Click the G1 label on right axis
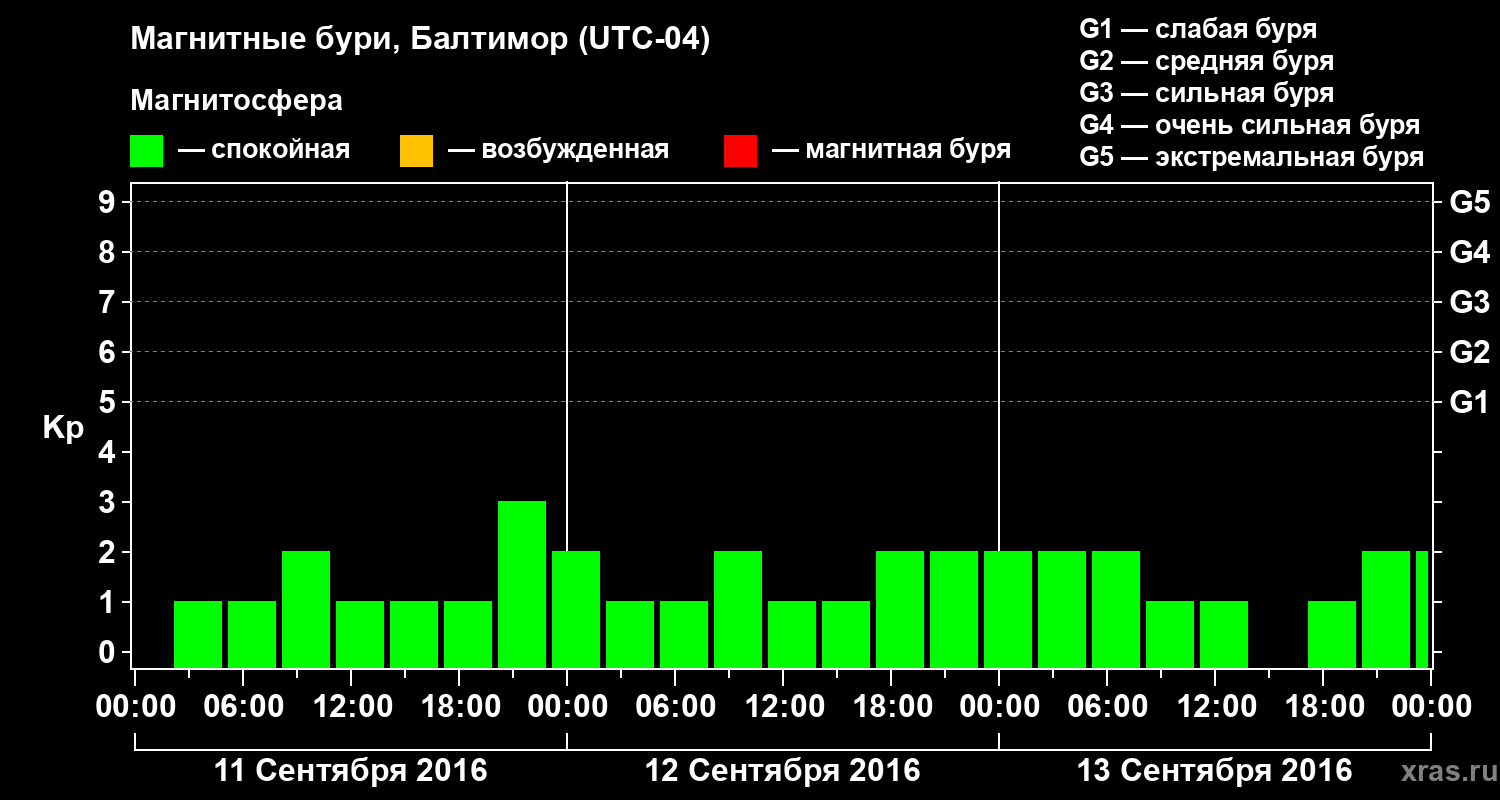The width and height of the screenshot is (1500, 800). 1469,402
